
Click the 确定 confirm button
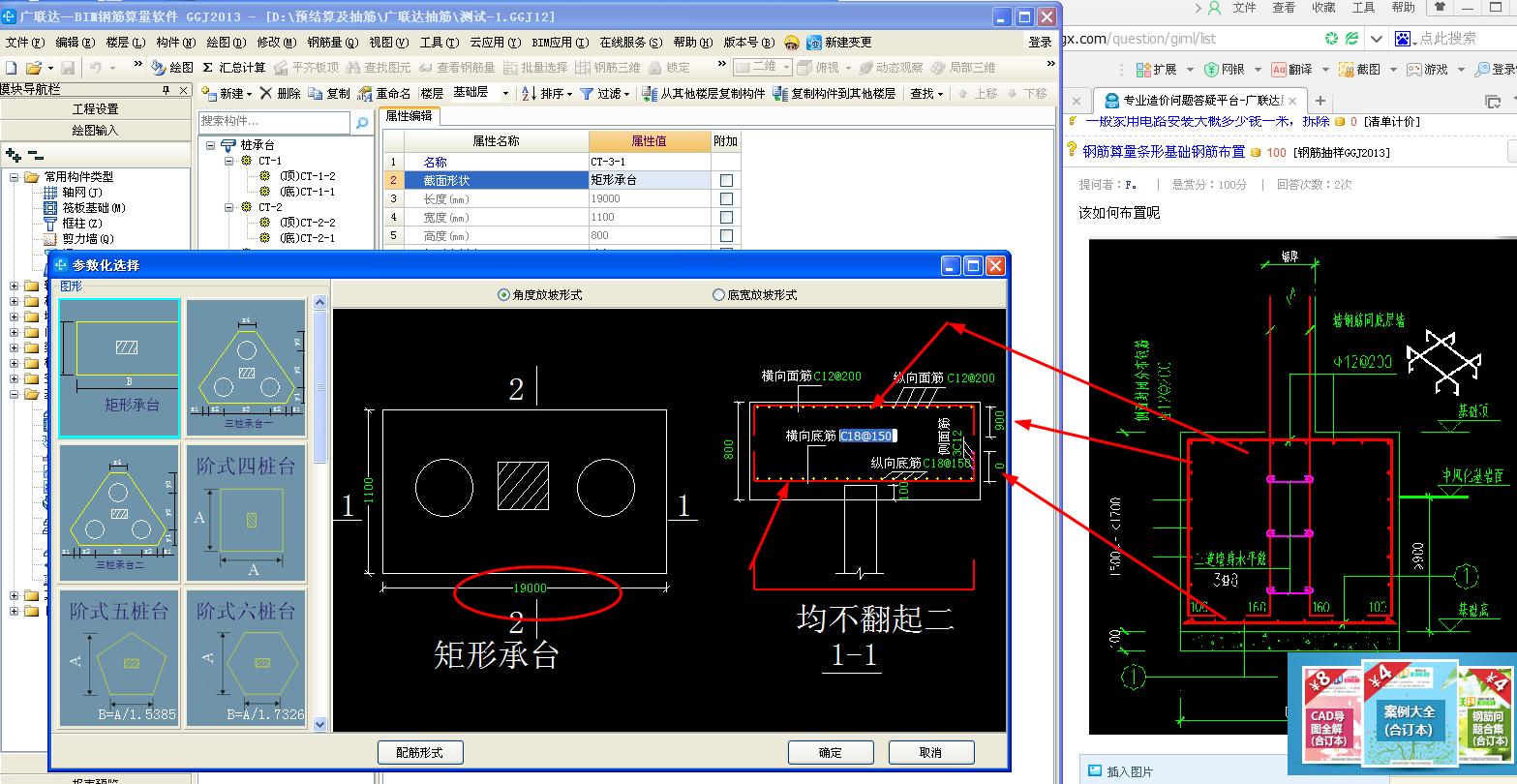click(831, 752)
